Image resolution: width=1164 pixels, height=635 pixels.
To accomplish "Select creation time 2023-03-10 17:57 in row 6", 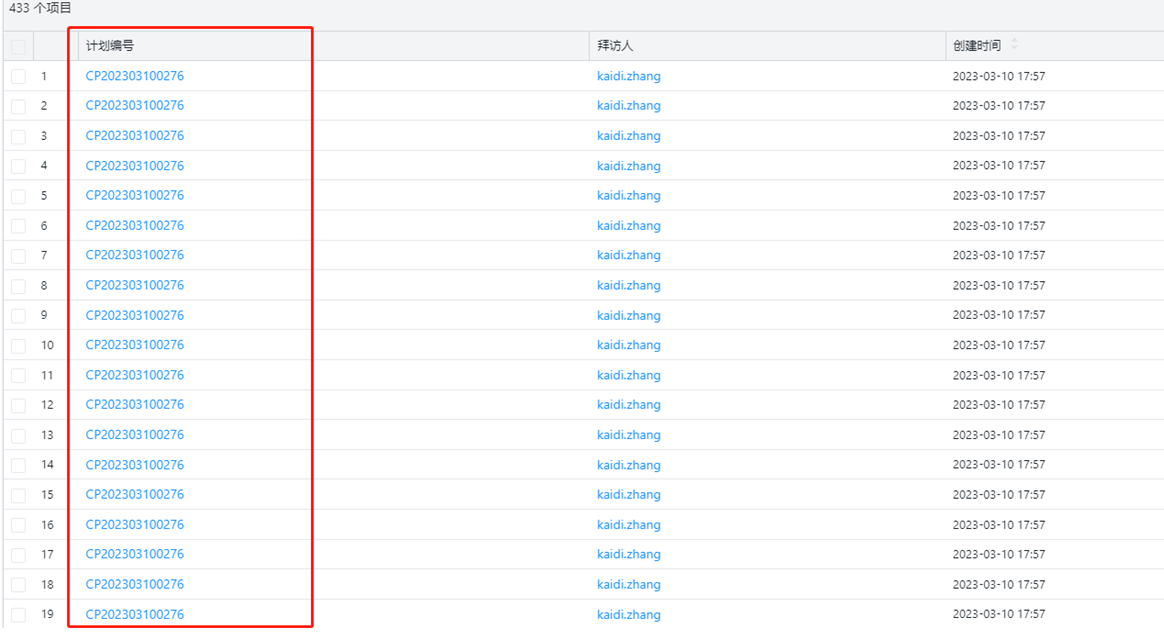I will [998, 225].
